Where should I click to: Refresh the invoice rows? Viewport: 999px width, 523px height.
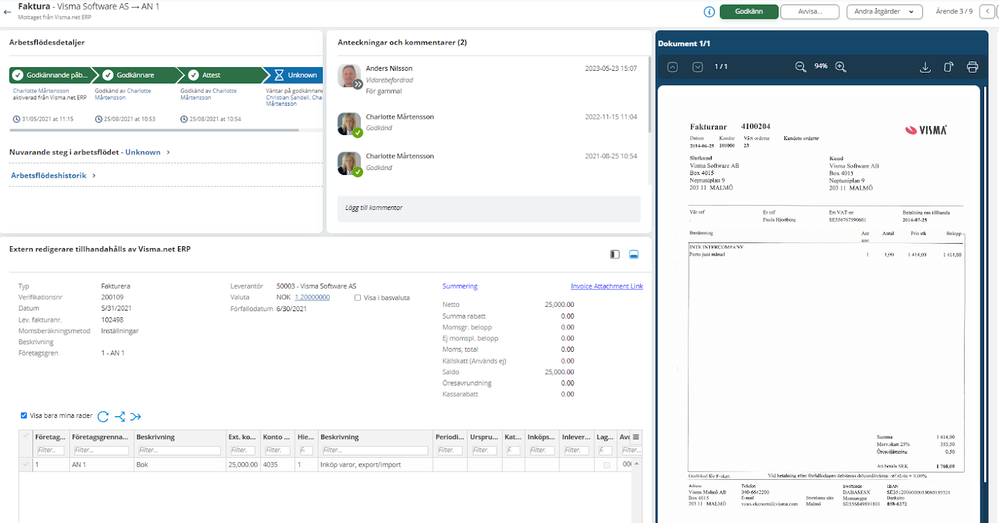(x=103, y=417)
